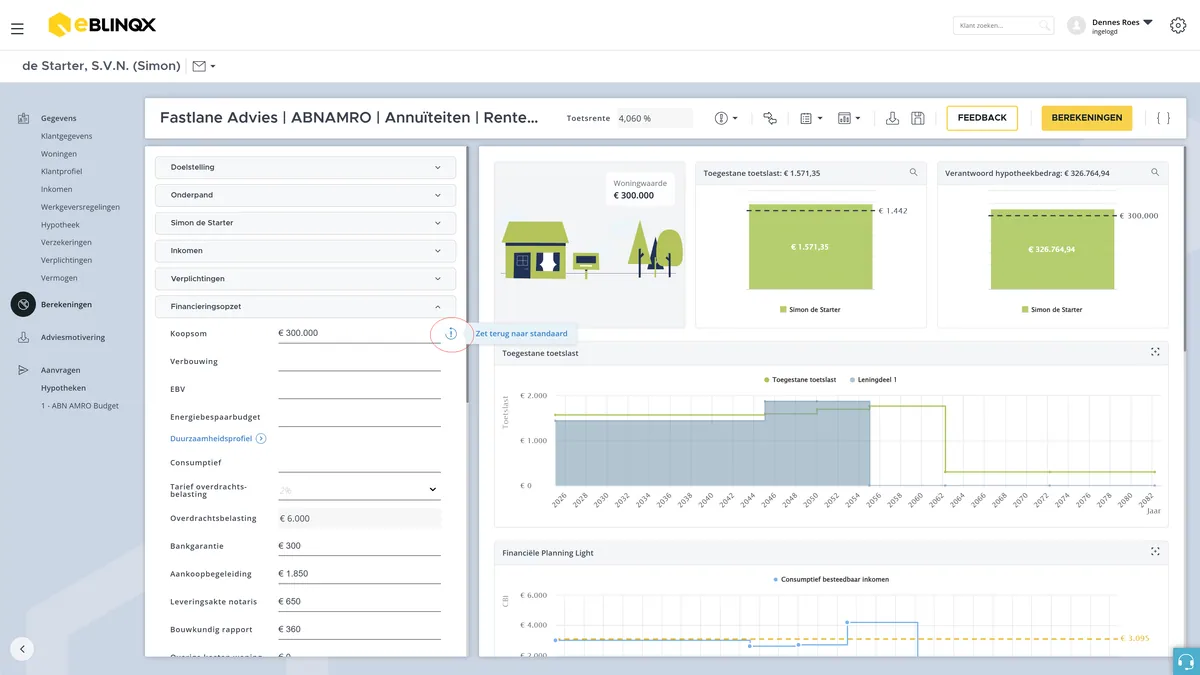The image size is (1200, 675).
Task: Click the user avatar icon
Action: pyautogui.click(x=1076, y=26)
